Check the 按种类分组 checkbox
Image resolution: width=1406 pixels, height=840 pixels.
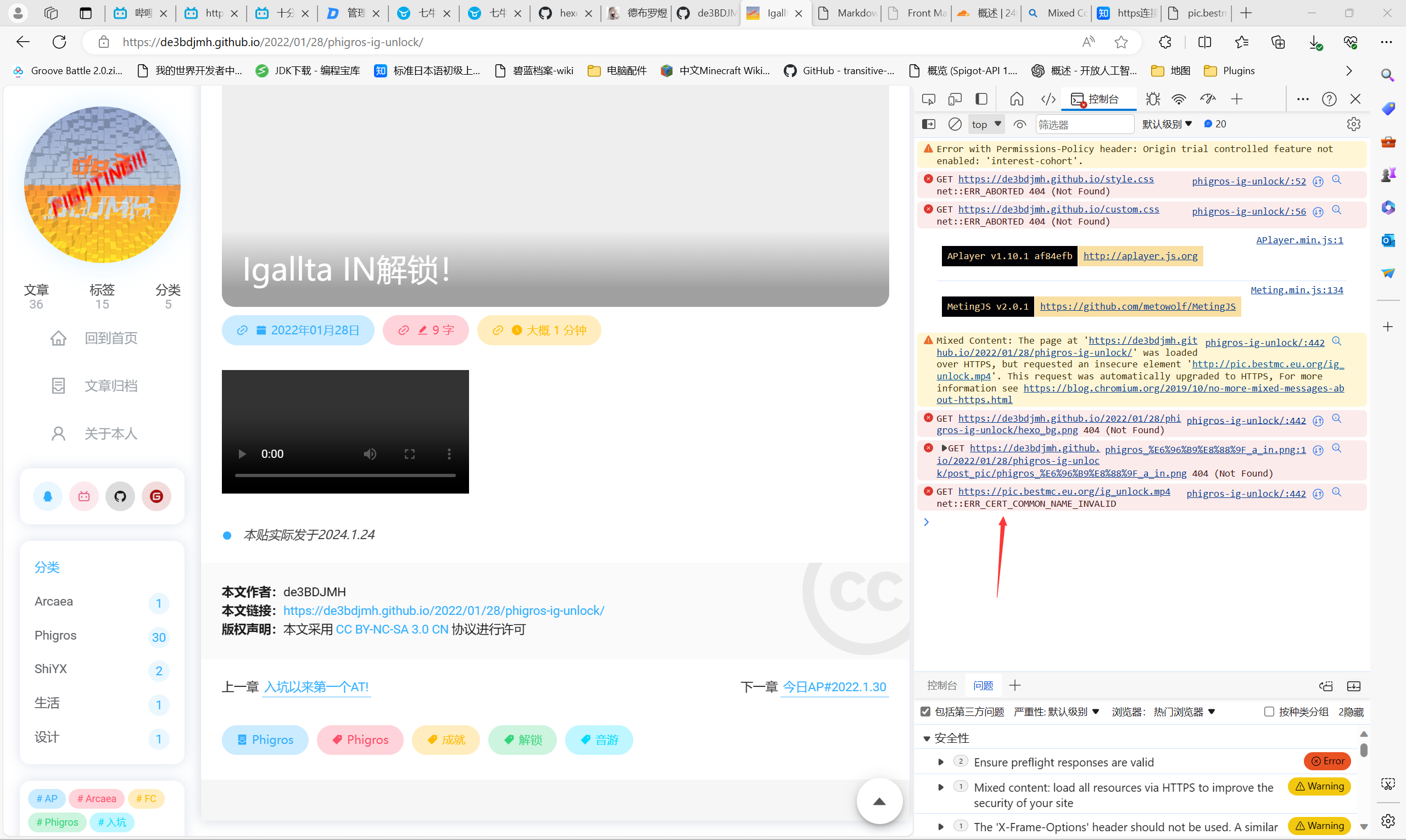(x=1269, y=712)
